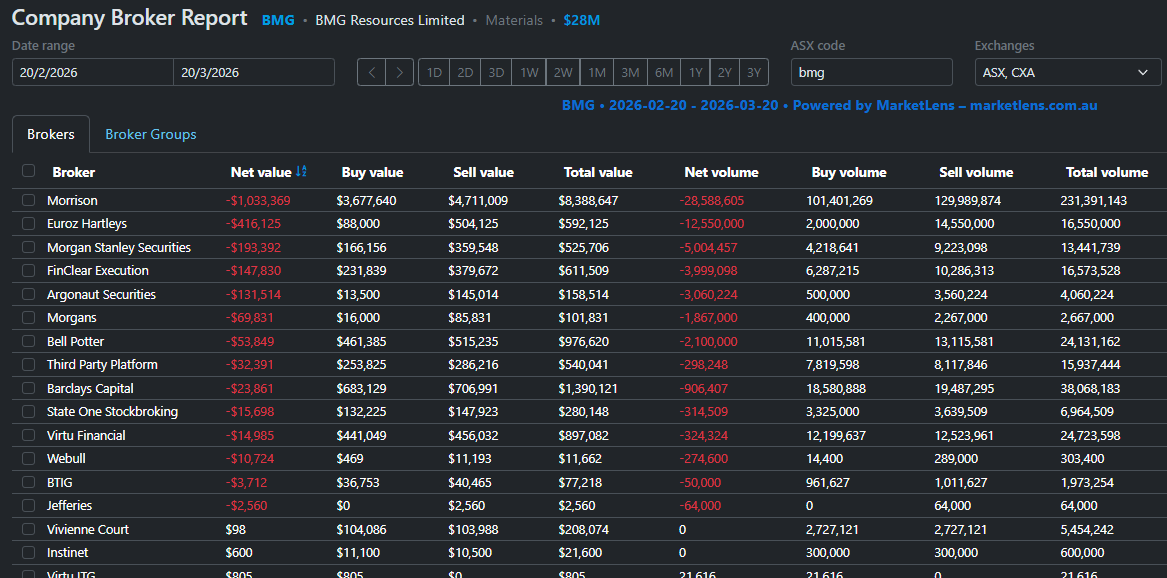Tick the Vivienne Court checkbox
The width and height of the screenshot is (1167, 578).
pos(28,529)
